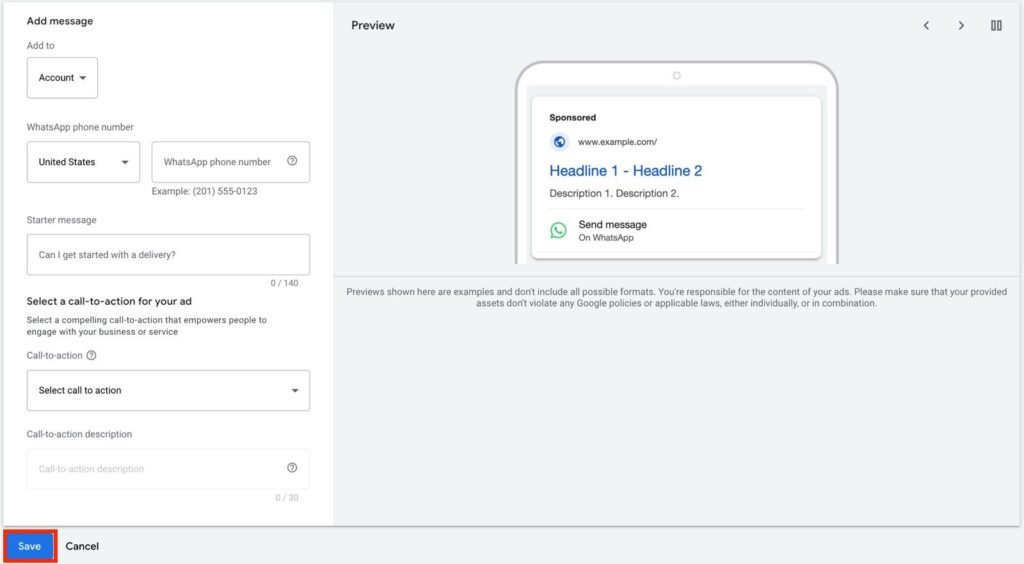Click the WhatsApp logo in preview
1024x564 pixels.
(558, 230)
